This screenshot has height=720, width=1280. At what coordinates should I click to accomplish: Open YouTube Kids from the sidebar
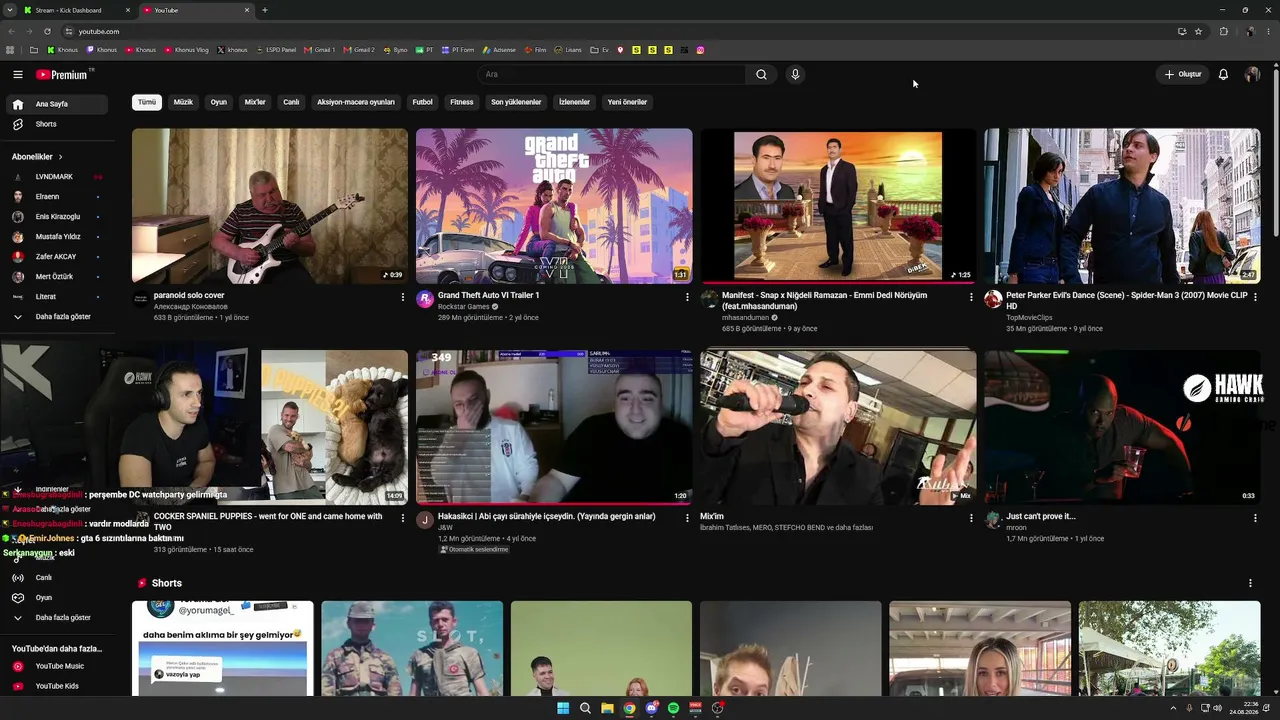(58, 686)
